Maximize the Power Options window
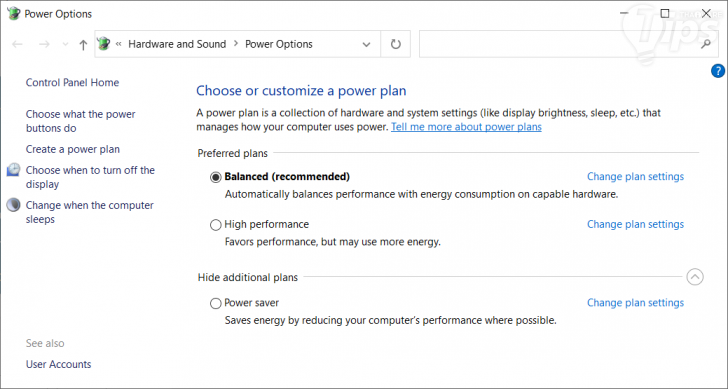Viewport: 728px width, 389px height. (x=665, y=13)
